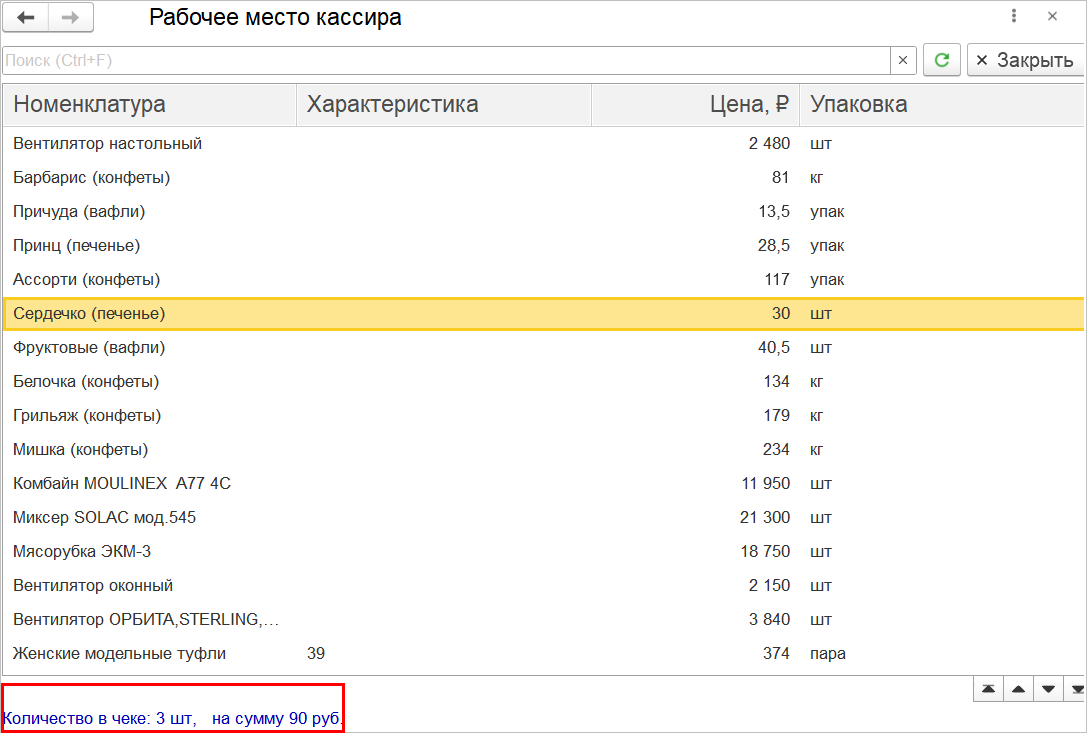The height and width of the screenshot is (733, 1087).
Task: Select the Барбарис (конфеты) item
Action: point(92,178)
